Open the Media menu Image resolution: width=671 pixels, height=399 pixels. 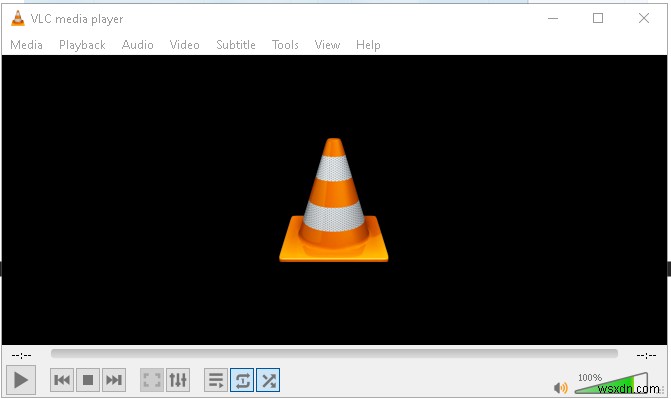tap(27, 45)
